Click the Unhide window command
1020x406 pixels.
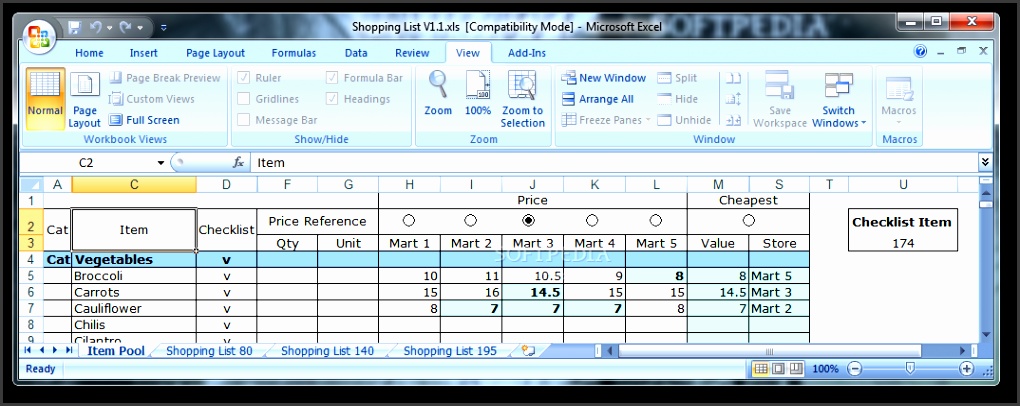point(684,120)
